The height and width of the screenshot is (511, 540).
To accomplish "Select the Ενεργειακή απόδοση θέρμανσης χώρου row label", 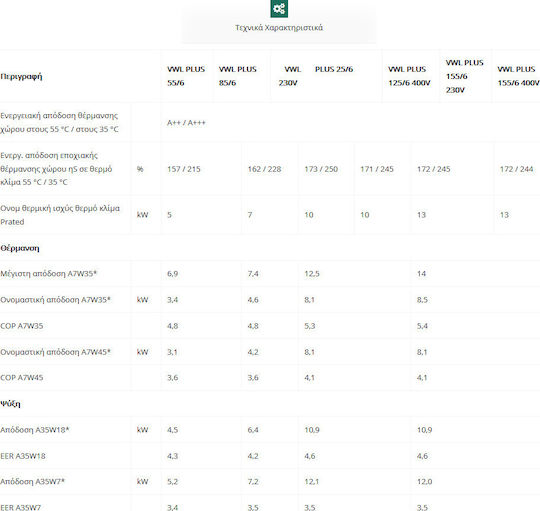I will coord(59,122).
